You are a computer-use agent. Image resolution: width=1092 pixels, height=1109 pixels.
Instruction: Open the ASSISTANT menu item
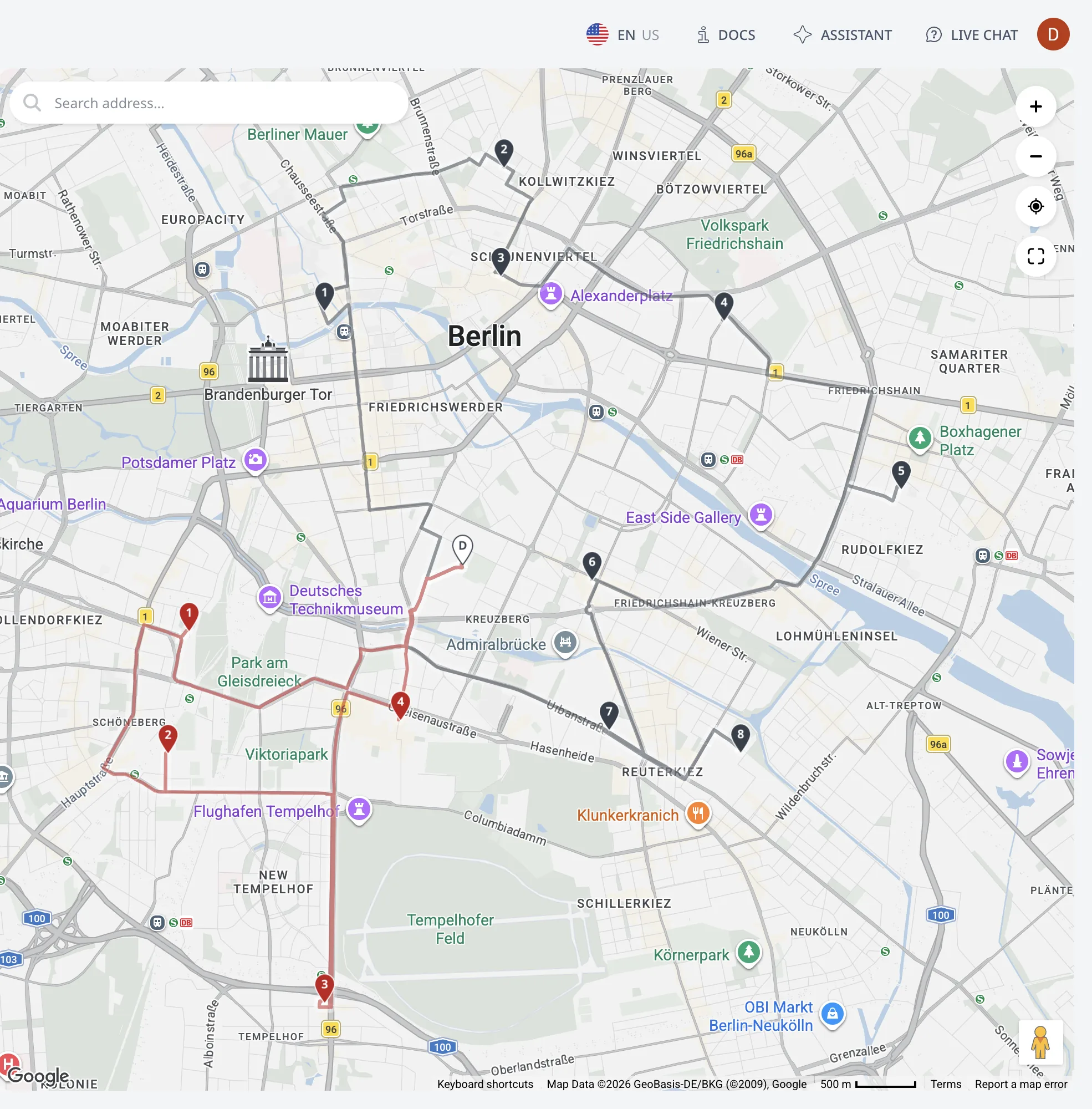click(x=843, y=35)
